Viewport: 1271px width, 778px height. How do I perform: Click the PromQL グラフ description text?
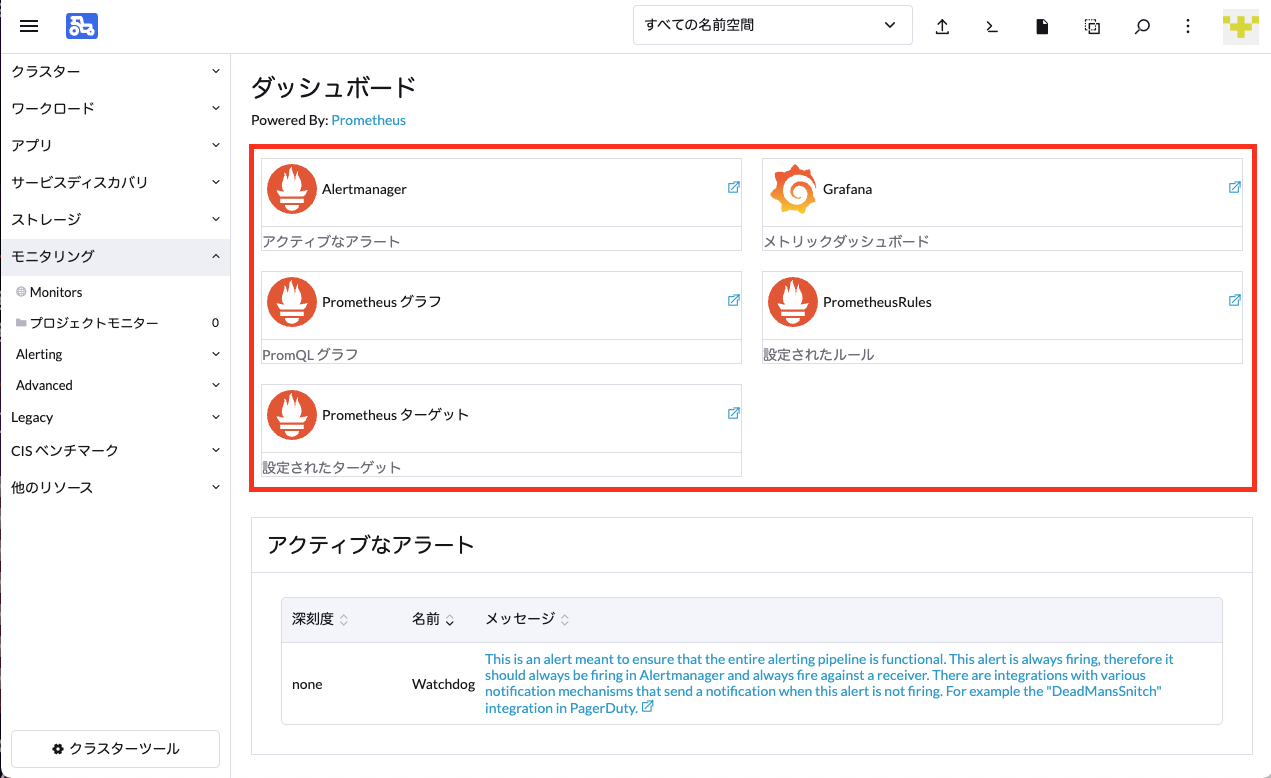click(x=310, y=354)
